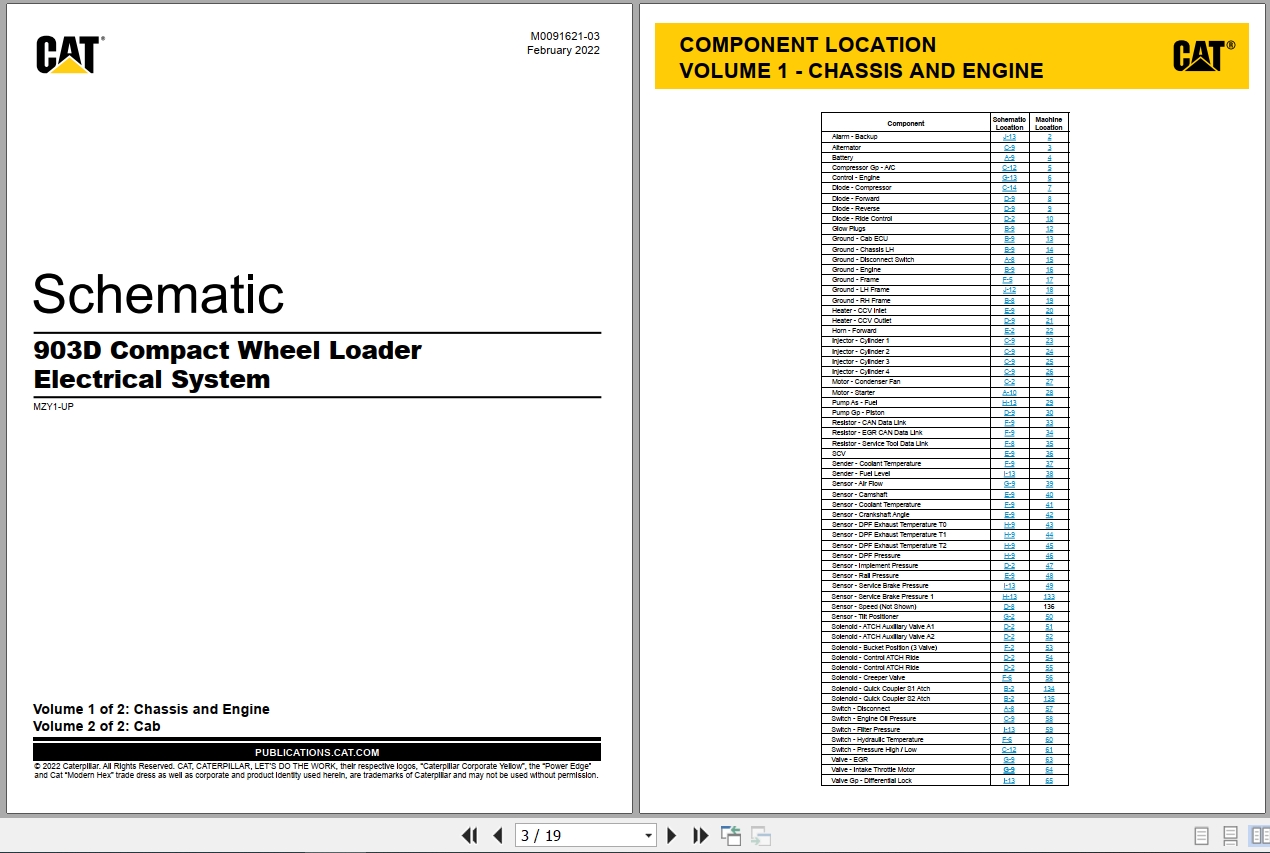1270x853 pixels.
Task: Follow schematic link A-10 for Motor Starter
Action: (1009, 392)
